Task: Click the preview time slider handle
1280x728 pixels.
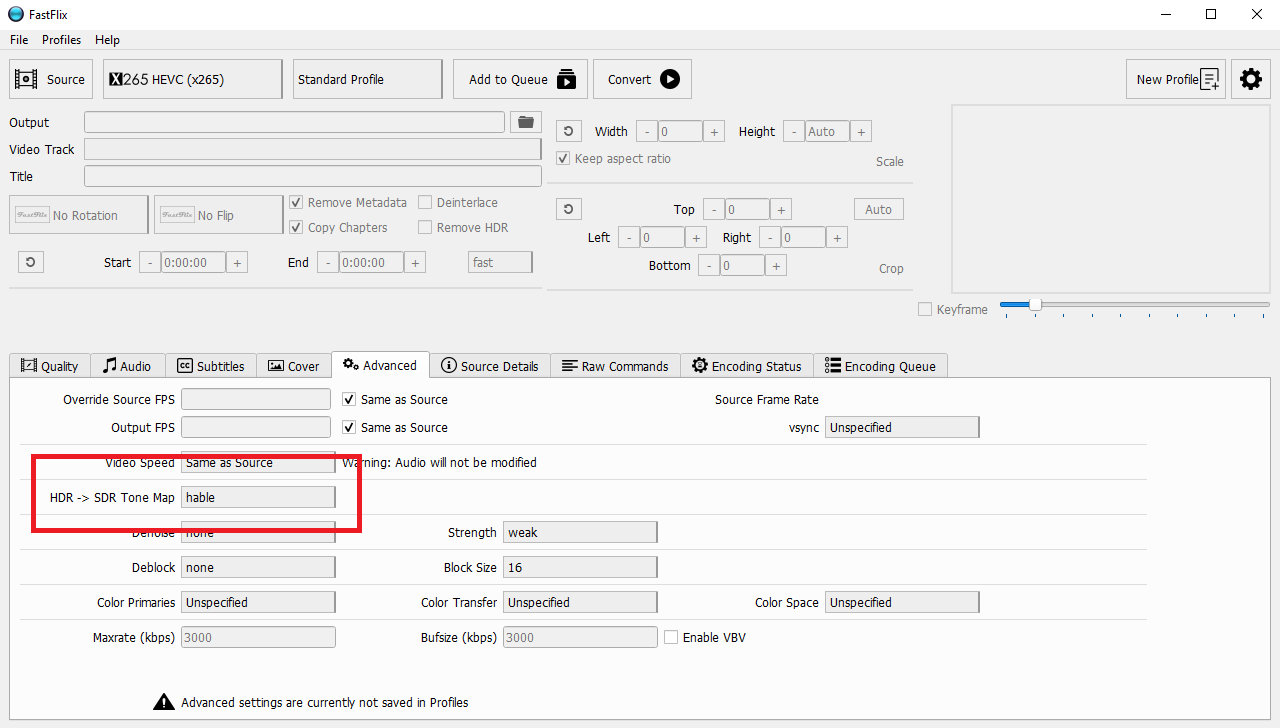Action: click(x=1035, y=304)
